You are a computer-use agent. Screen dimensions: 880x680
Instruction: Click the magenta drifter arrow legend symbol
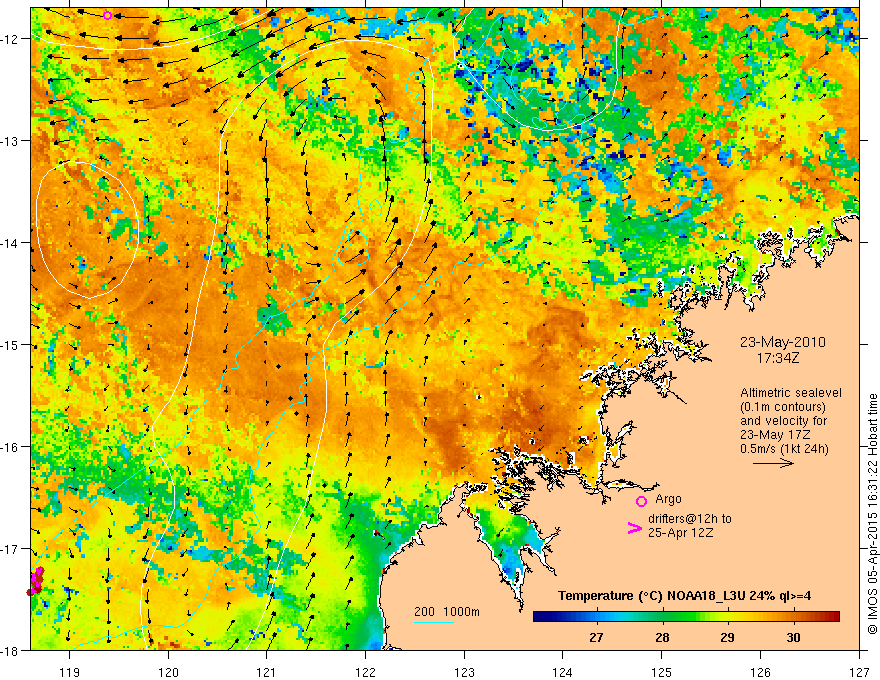click(634, 528)
